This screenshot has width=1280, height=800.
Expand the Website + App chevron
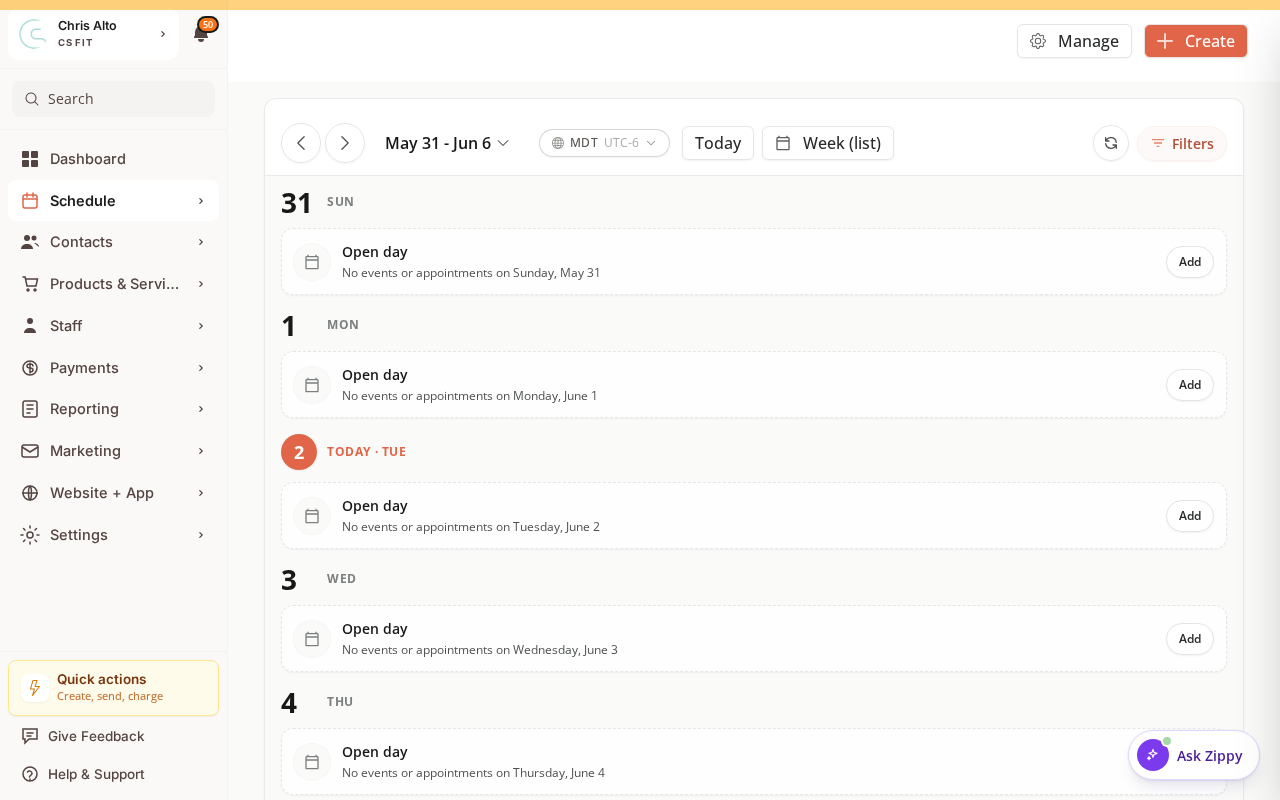coord(201,493)
